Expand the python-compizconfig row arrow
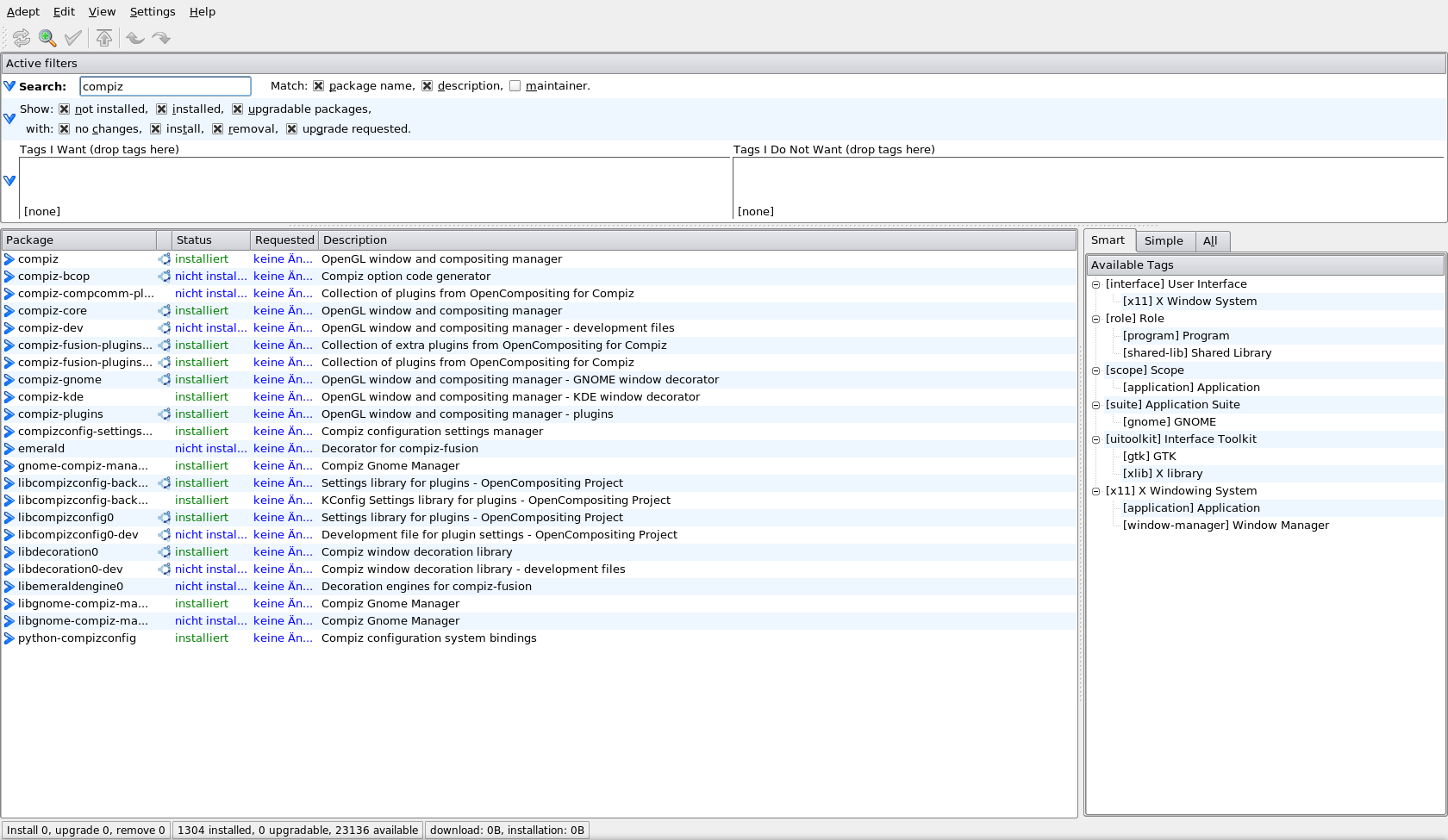1448x840 pixels. [9, 638]
